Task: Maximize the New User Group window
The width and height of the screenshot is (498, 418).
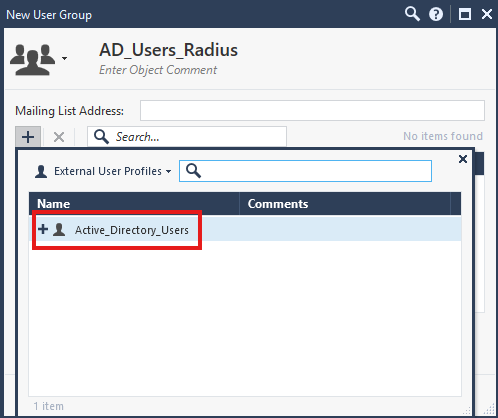Action: pyautogui.click(x=465, y=14)
